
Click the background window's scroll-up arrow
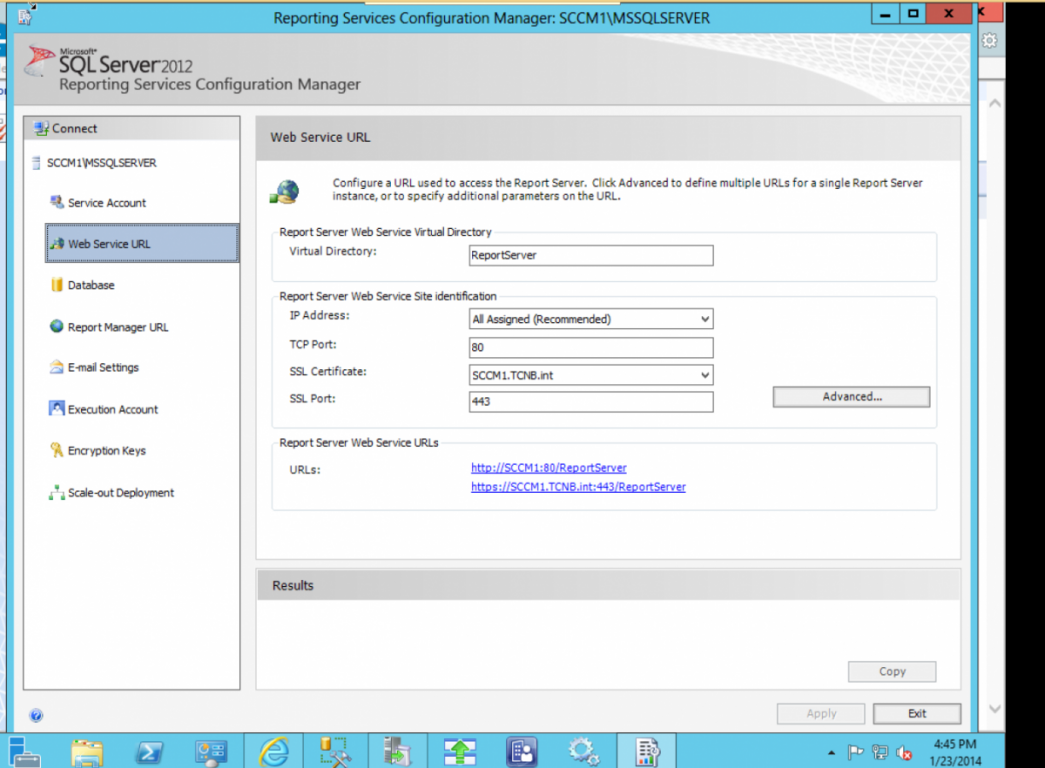coord(995,103)
